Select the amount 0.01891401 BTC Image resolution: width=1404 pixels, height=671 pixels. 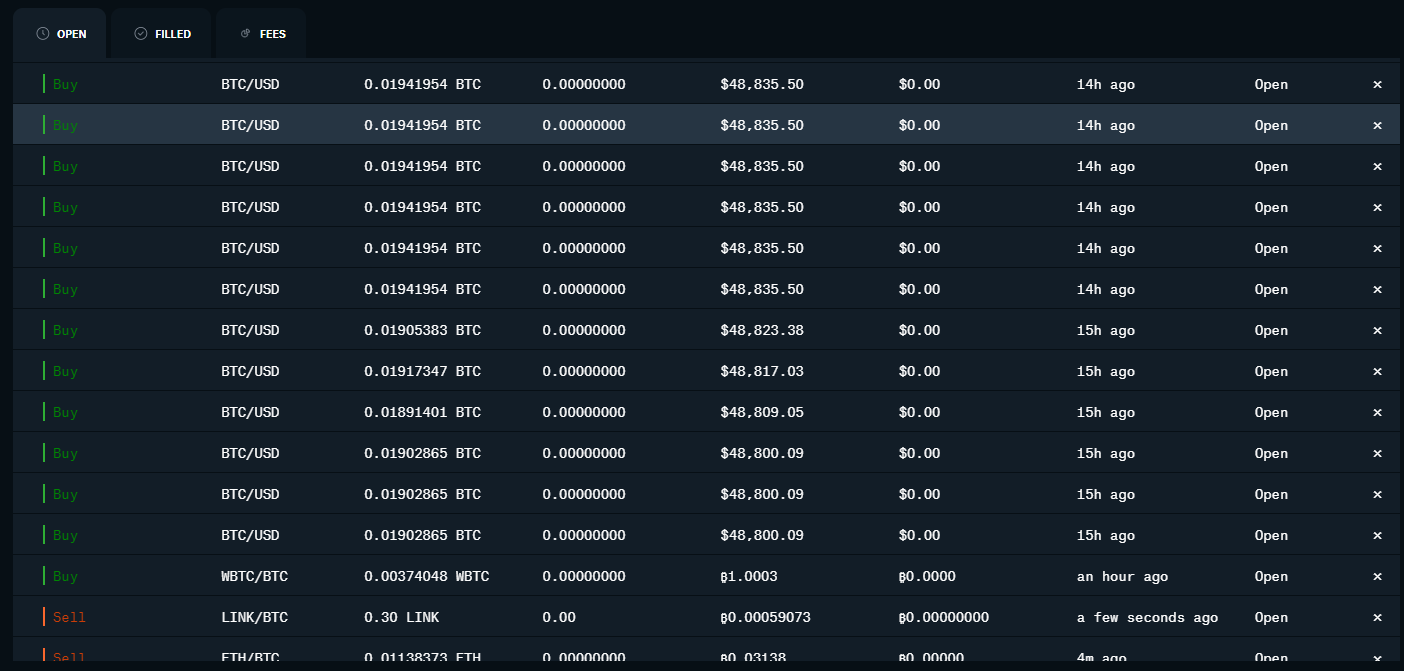click(x=422, y=412)
